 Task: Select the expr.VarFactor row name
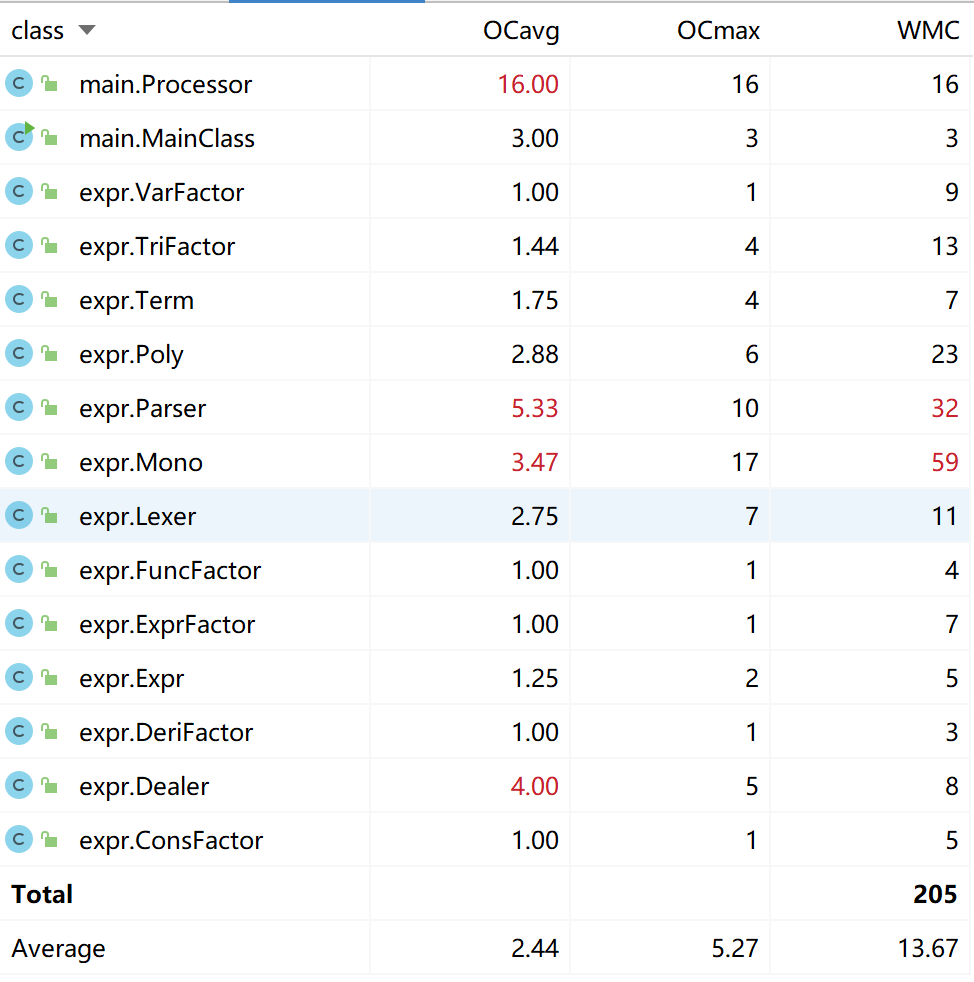tap(161, 192)
